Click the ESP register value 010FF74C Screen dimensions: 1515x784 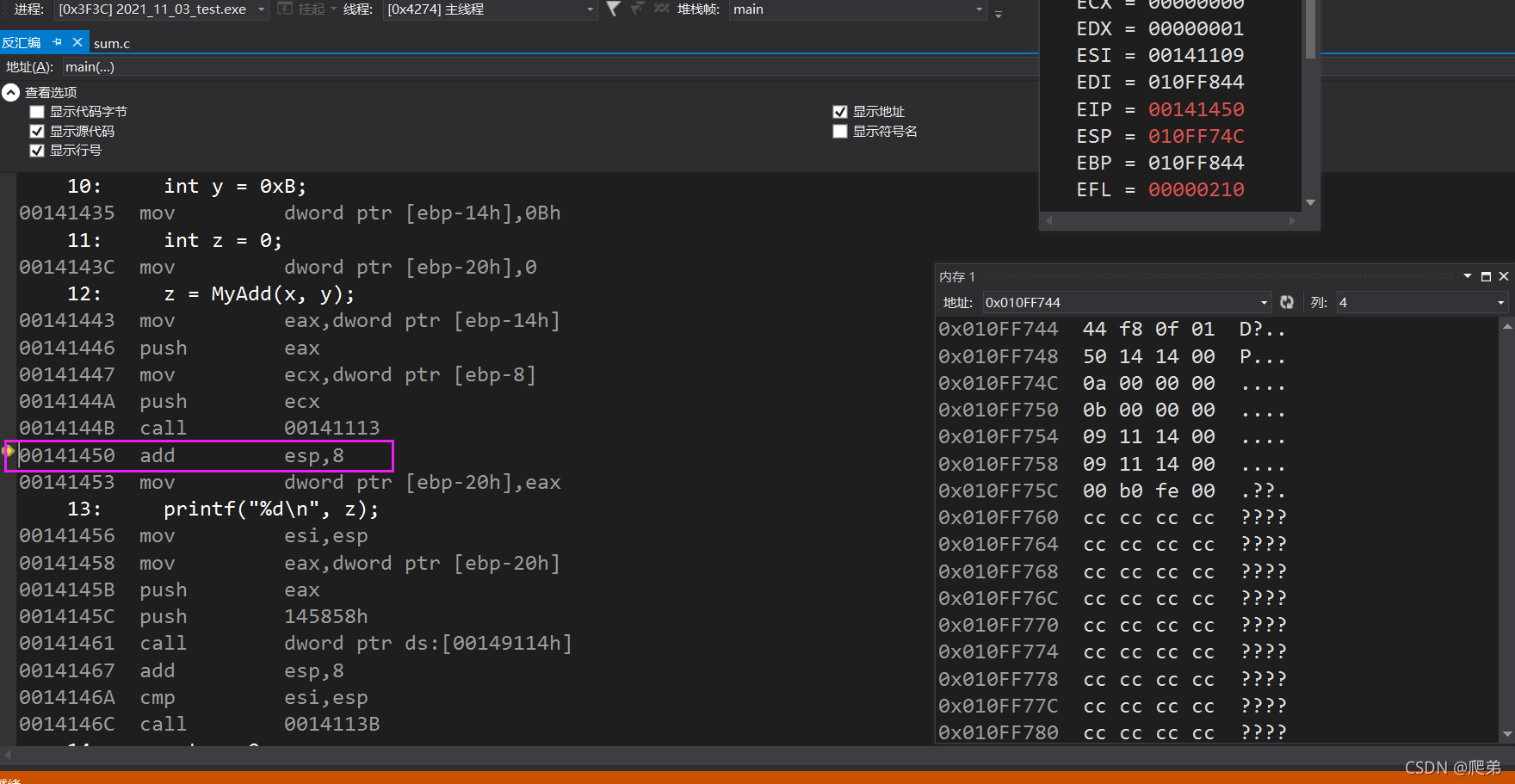(1196, 136)
